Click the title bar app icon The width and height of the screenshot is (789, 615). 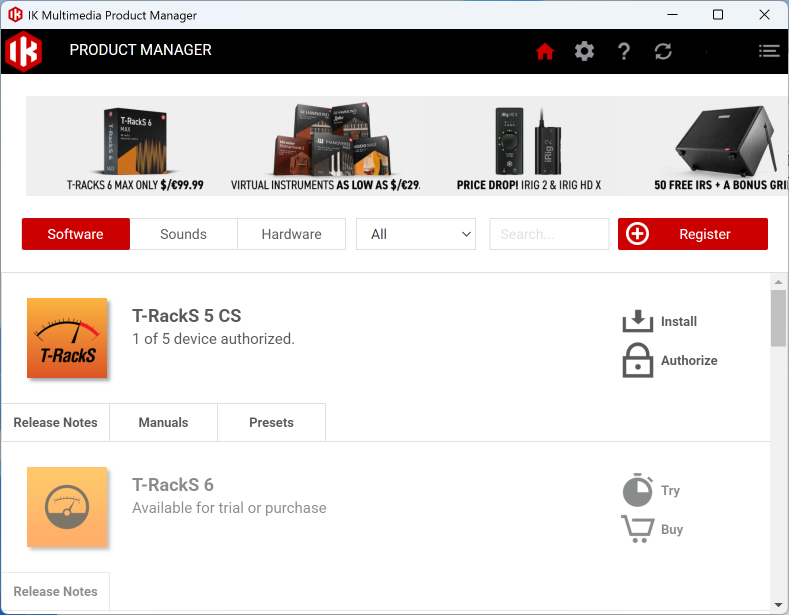point(15,15)
